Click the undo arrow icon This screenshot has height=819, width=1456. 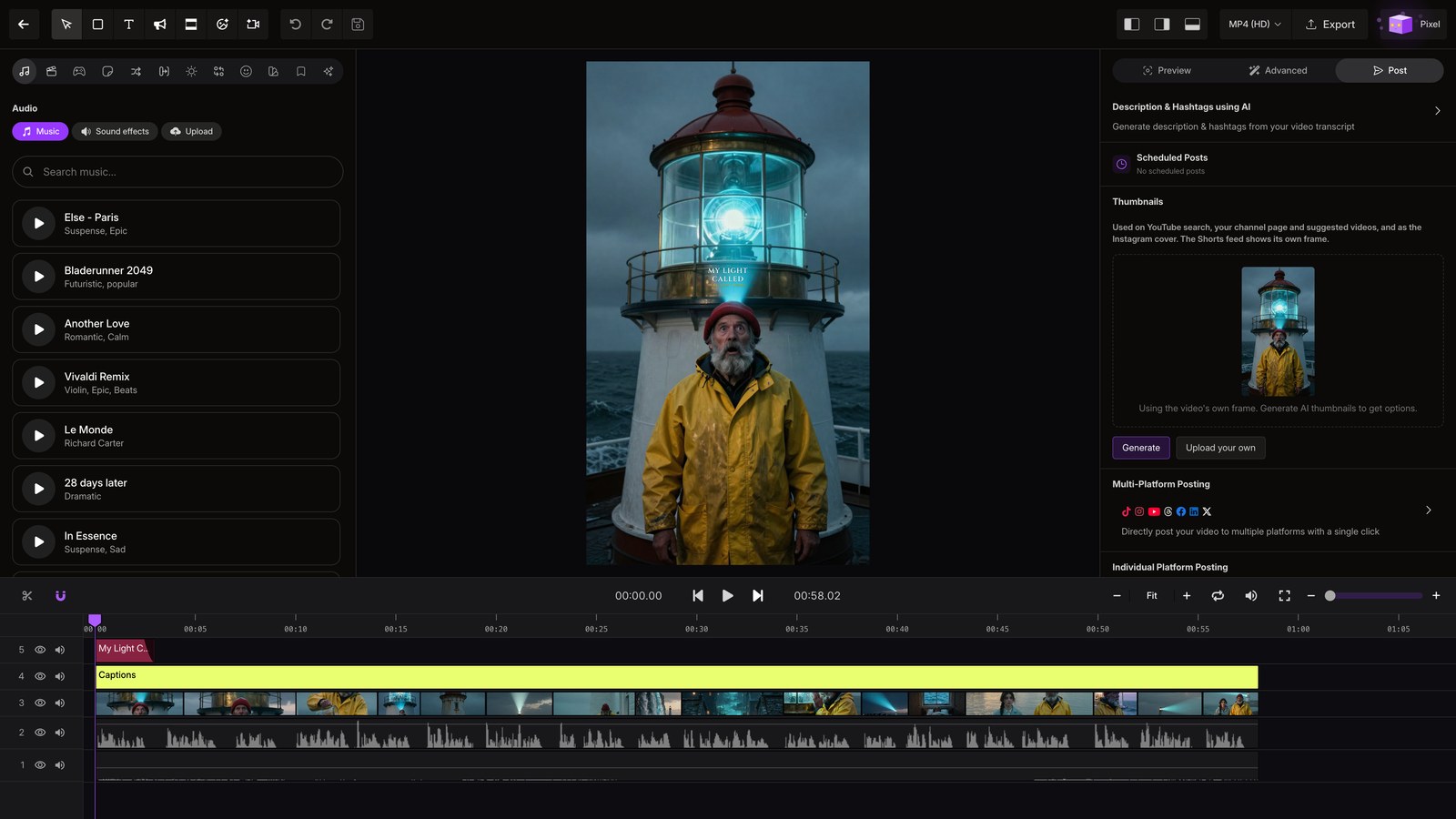296,25
